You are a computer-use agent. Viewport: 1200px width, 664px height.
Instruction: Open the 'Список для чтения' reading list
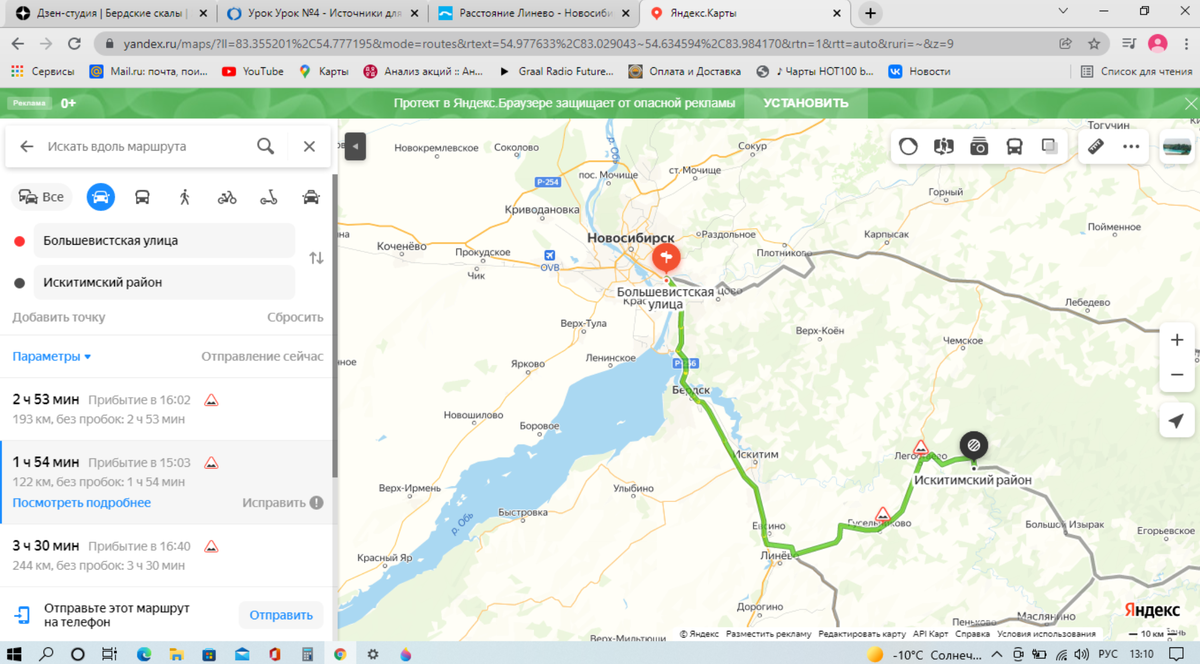click(1137, 72)
